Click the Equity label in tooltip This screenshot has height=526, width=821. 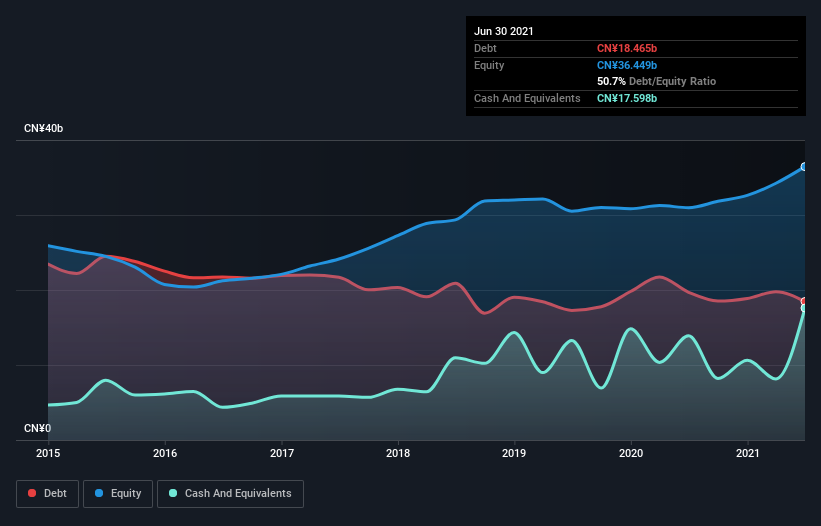tap(489, 65)
